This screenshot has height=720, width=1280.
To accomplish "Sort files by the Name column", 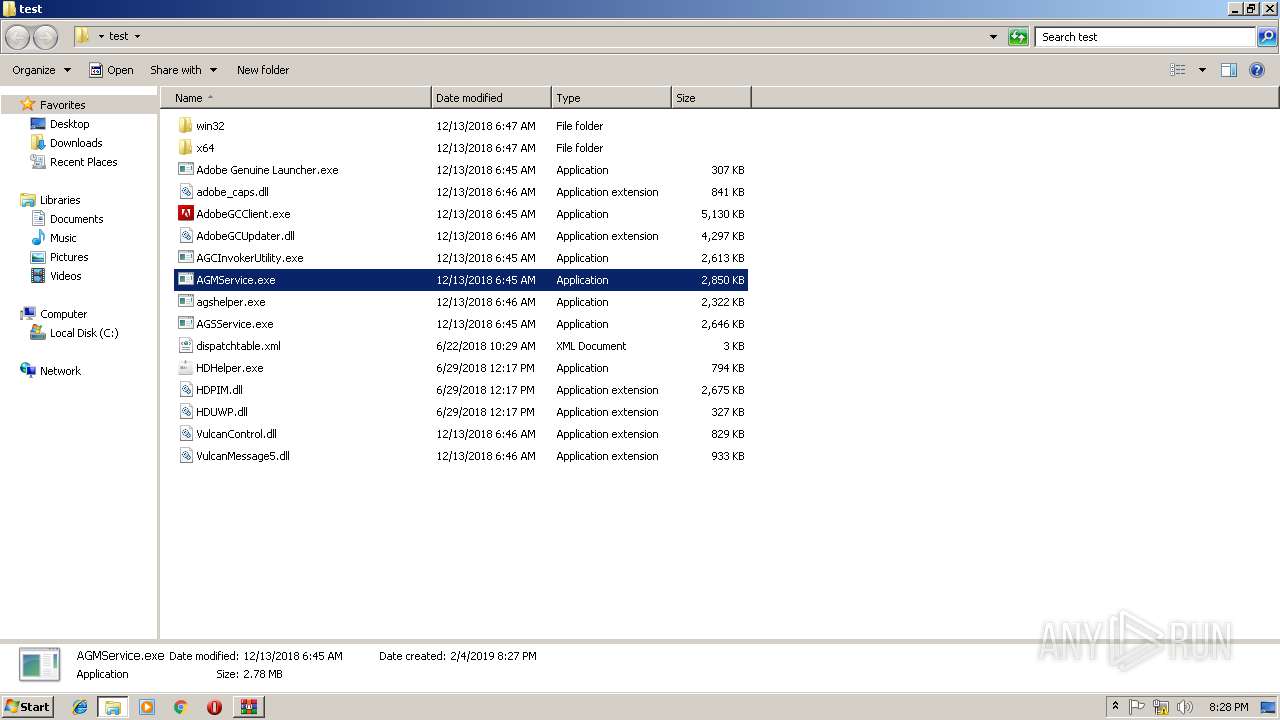I will (296, 98).
